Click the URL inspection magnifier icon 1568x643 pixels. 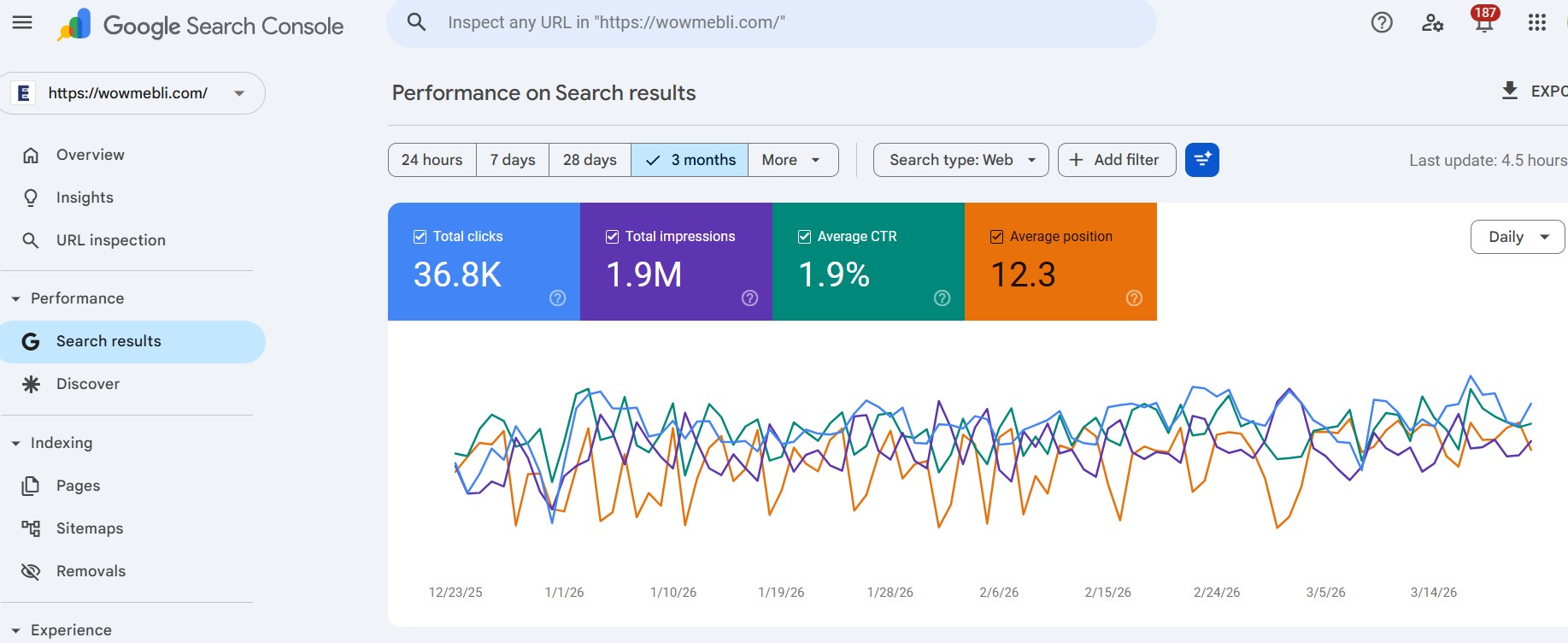point(31,240)
